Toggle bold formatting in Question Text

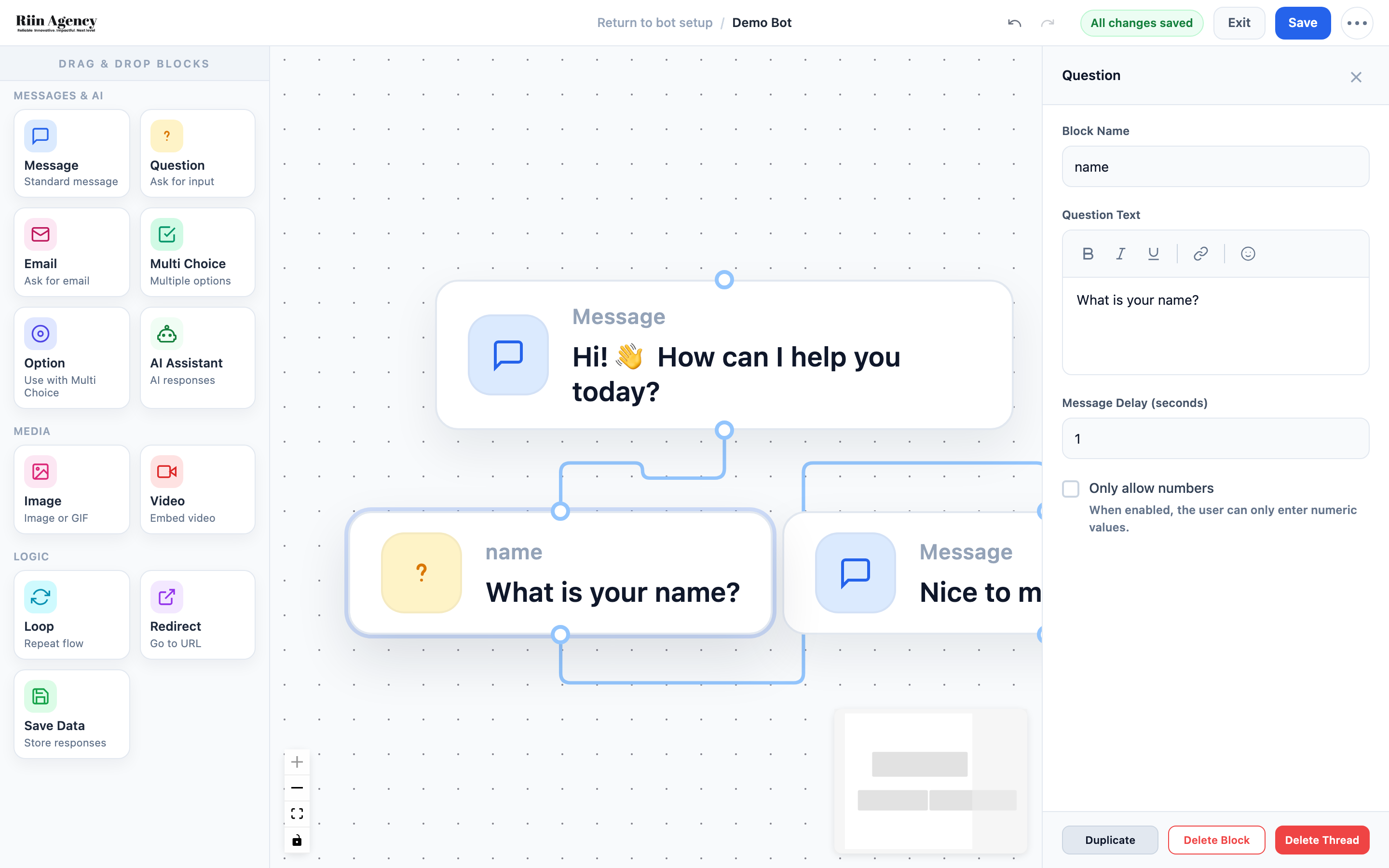click(1088, 254)
